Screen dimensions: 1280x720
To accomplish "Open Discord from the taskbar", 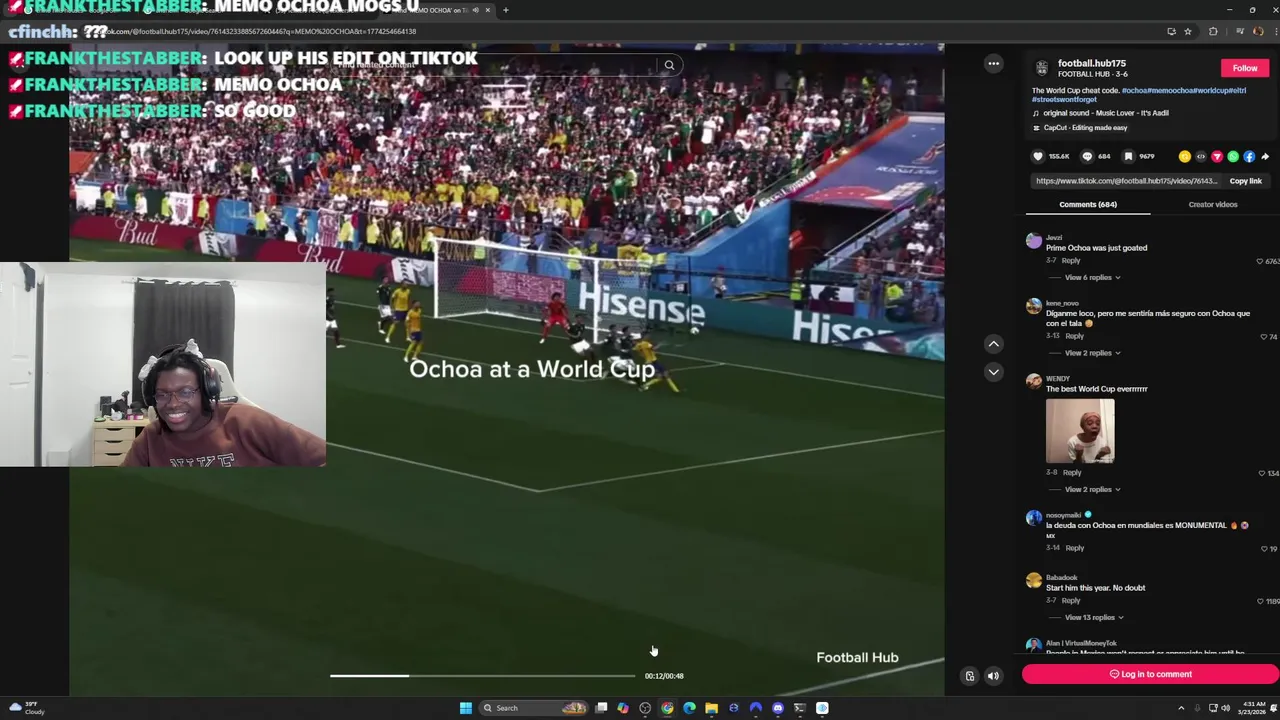I will point(777,708).
